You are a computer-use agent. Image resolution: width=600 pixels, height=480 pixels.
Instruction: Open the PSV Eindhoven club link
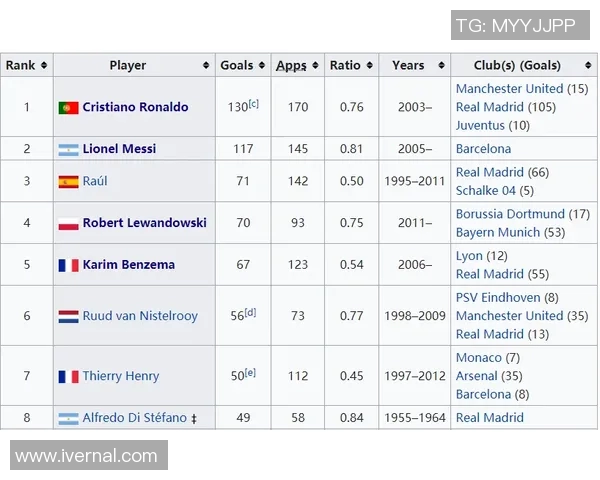pyautogui.click(x=498, y=297)
